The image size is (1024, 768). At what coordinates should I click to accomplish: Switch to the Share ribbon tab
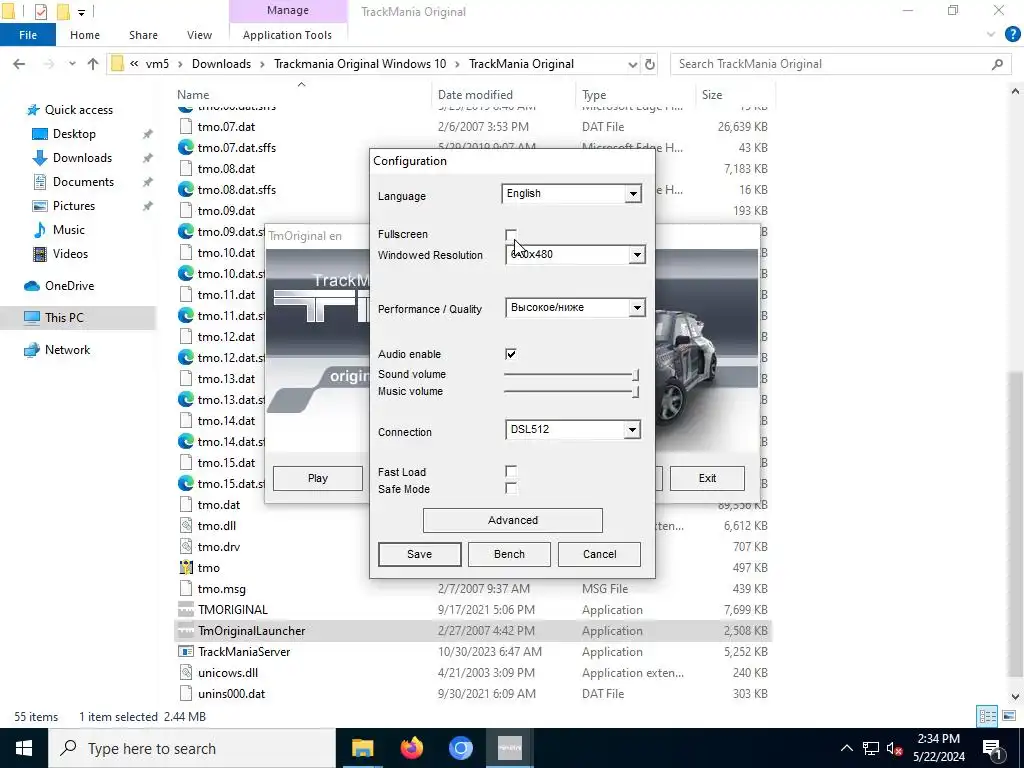click(143, 35)
